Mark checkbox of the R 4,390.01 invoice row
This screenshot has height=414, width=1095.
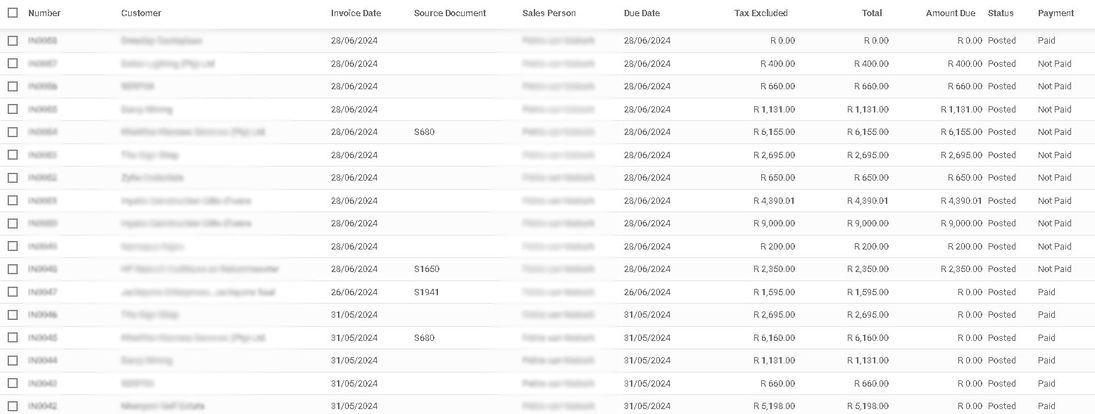point(13,200)
